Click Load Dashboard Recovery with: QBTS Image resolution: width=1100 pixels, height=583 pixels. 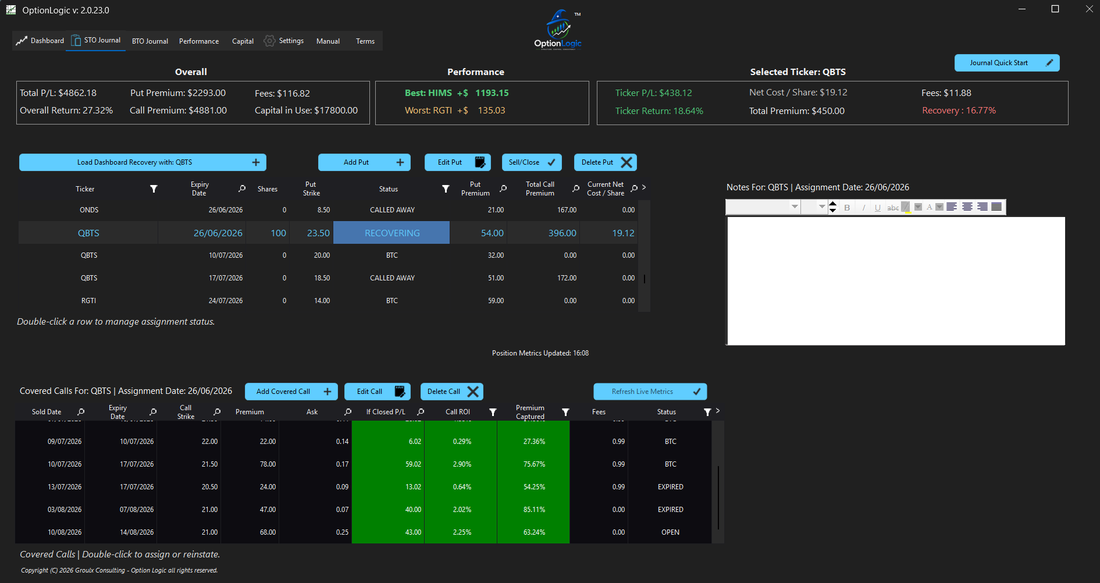pos(142,162)
